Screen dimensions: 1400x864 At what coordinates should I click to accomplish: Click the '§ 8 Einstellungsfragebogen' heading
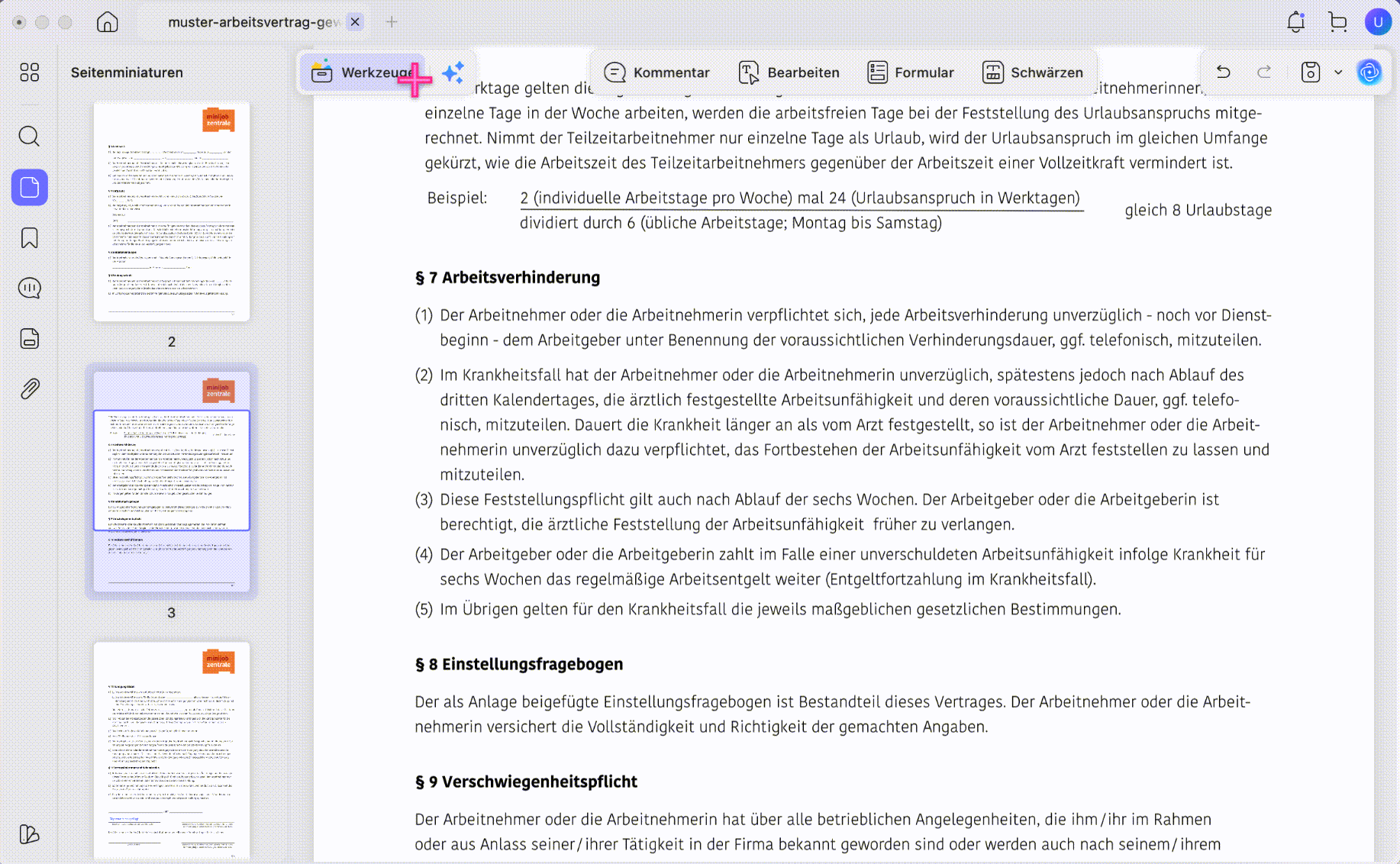coord(519,665)
